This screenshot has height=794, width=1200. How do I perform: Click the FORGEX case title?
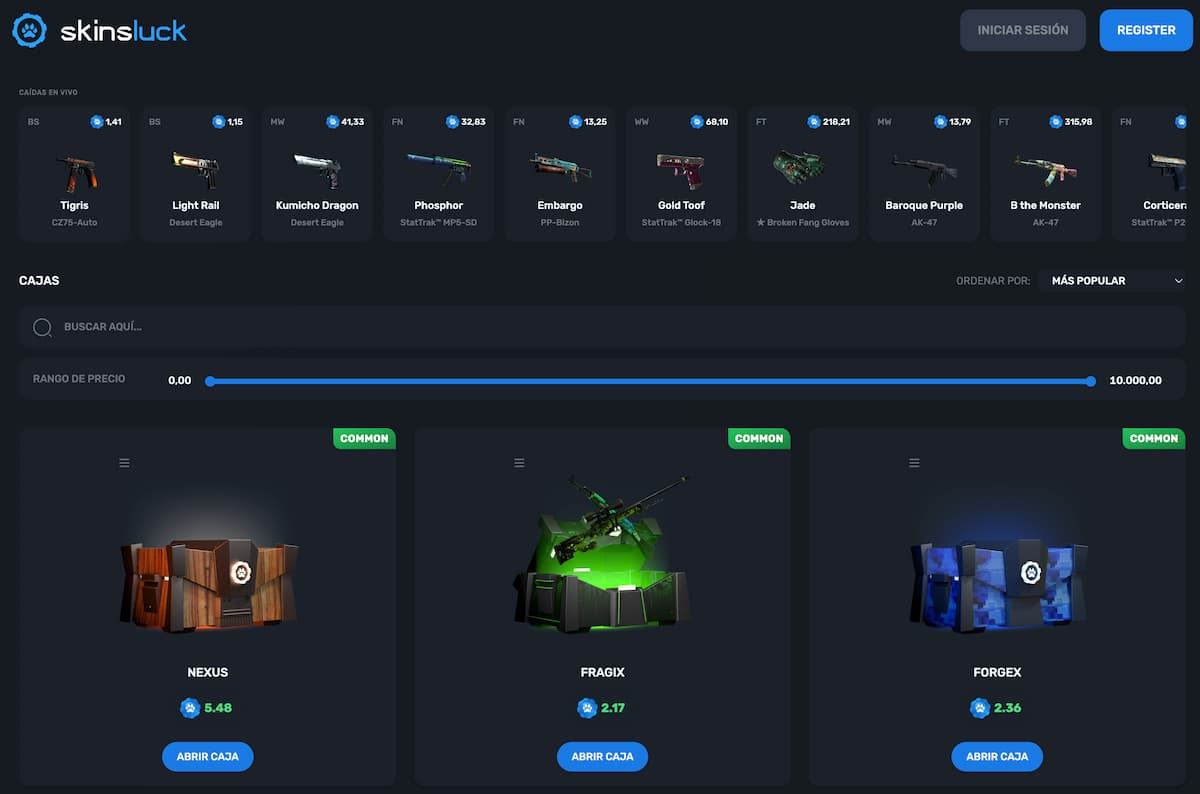click(x=997, y=672)
